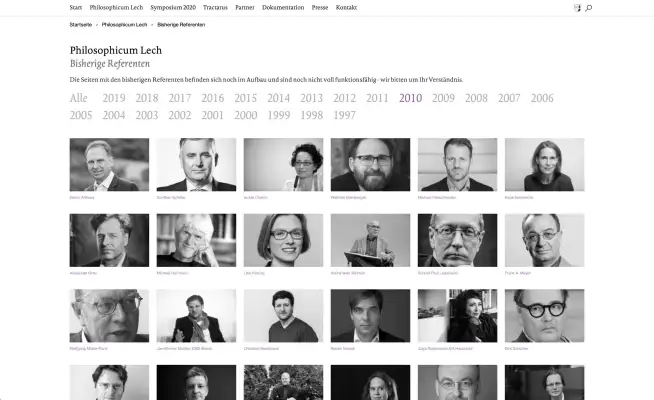Select the Alle year filter
Image resolution: width=654 pixels, height=400 pixels.
pos(78,98)
